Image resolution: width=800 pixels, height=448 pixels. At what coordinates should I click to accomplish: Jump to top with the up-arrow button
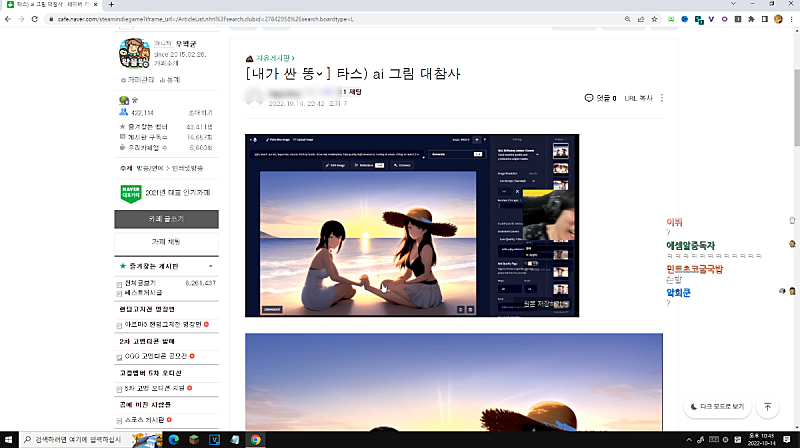pyautogui.click(x=767, y=407)
